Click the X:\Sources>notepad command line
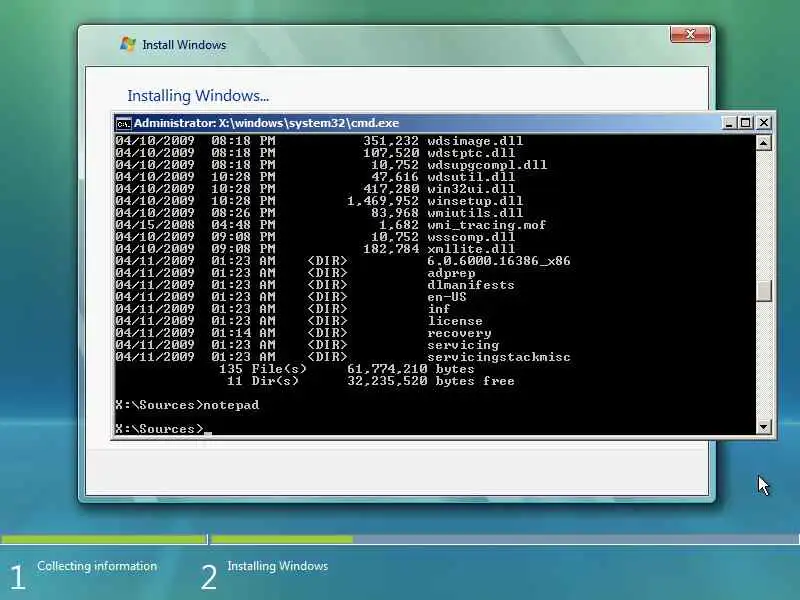The image size is (800, 600). 187,405
